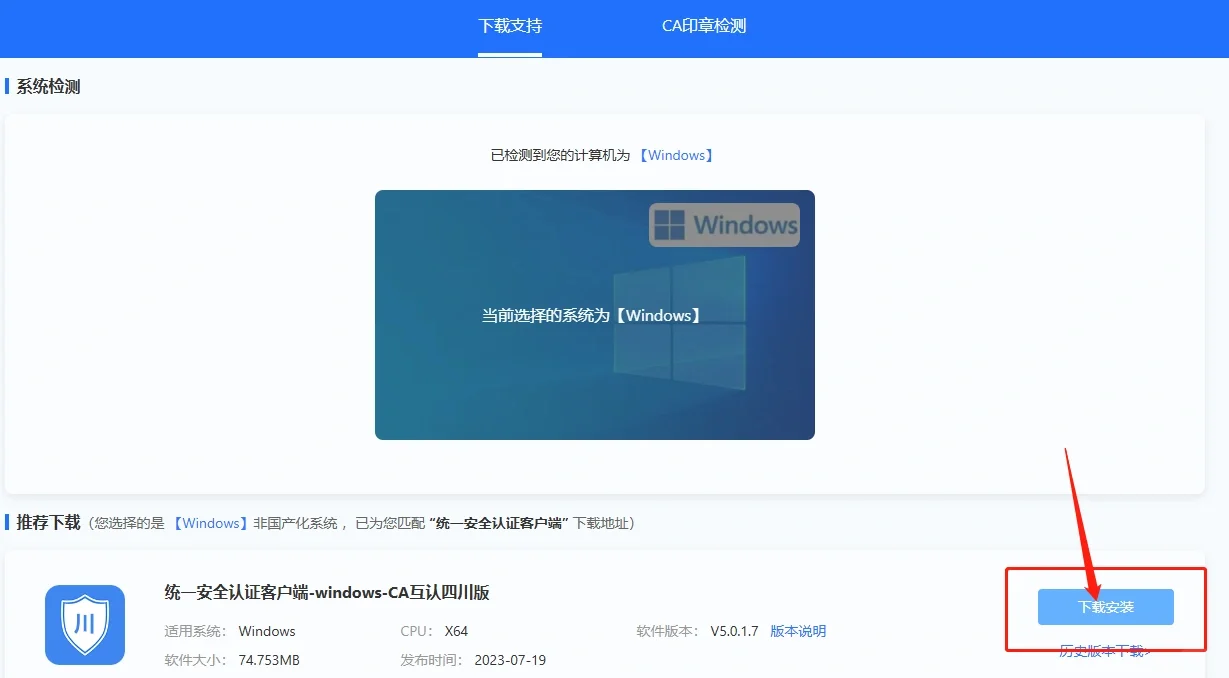Viewport: 1229px width, 678px height.
Task: Click 【Windows】 in the 推荐下载 heading
Action: coord(209,523)
